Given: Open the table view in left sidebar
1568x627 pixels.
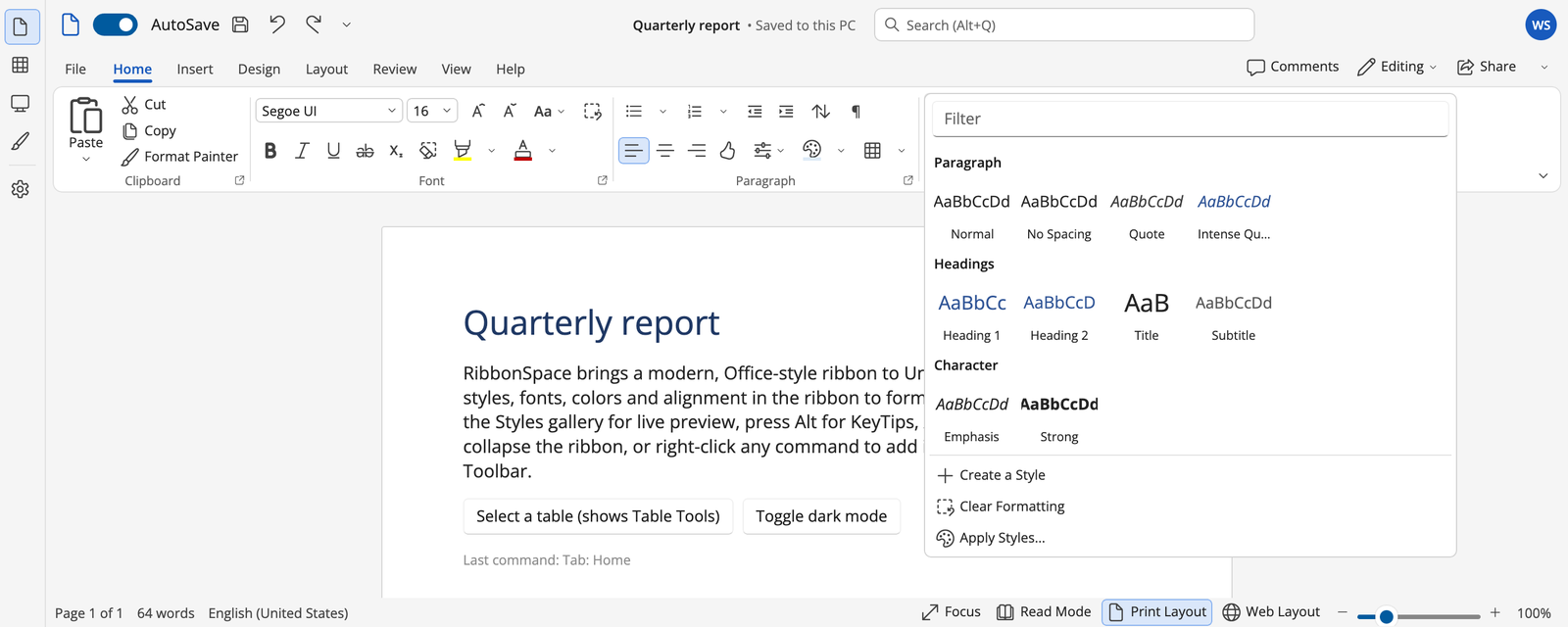Looking at the screenshot, I should tap(20, 65).
